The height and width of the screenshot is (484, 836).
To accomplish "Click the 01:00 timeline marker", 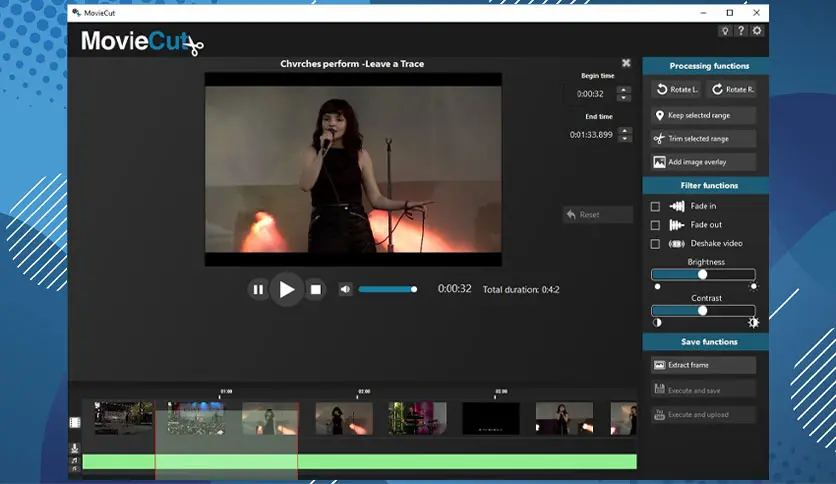I will click(x=226, y=392).
